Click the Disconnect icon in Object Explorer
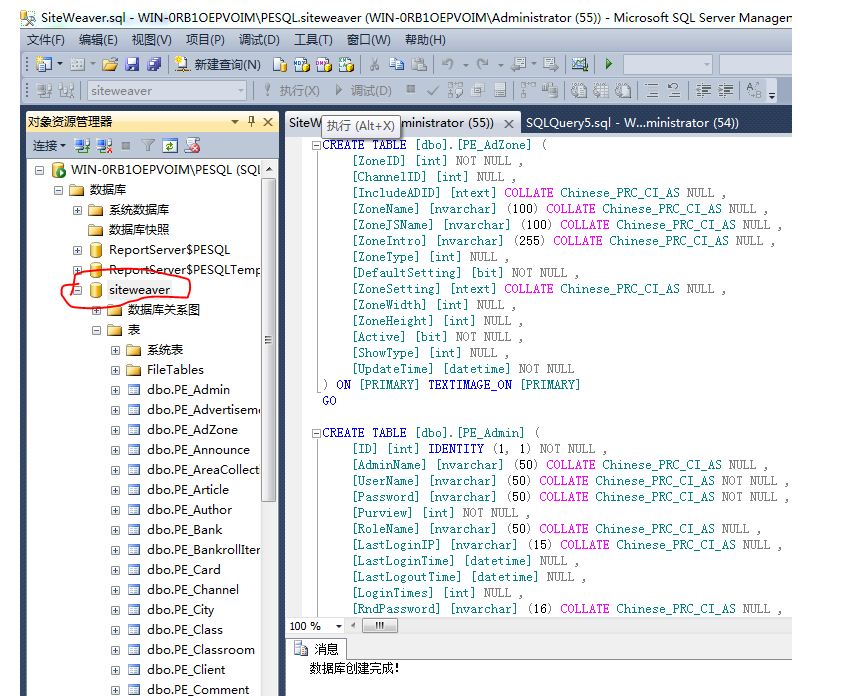841x696 pixels. click(x=104, y=146)
